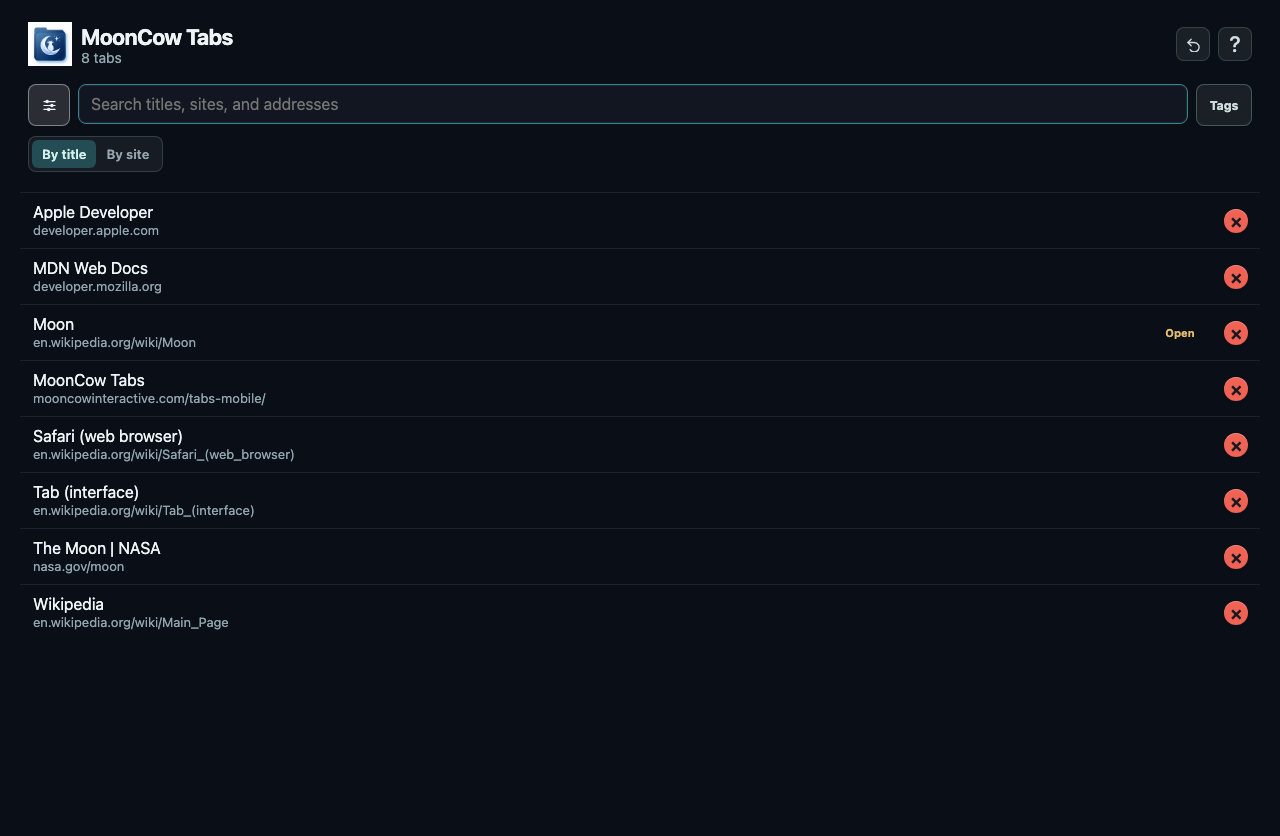Close The Moon | NASA tab
The image size is (1280, 836).
[1236, 557]
